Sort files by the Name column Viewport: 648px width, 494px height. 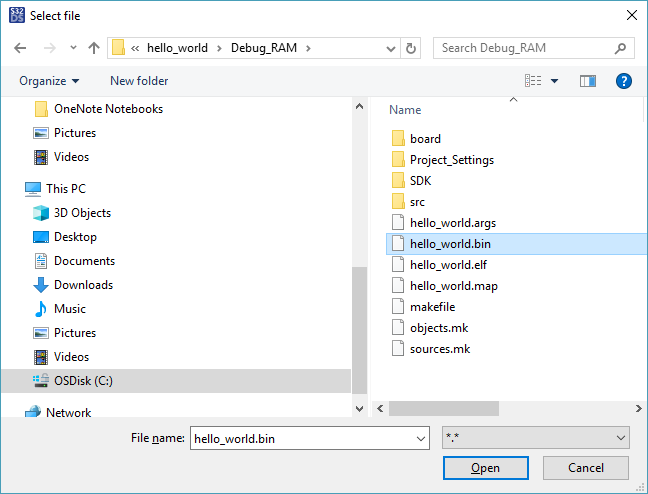405,110
